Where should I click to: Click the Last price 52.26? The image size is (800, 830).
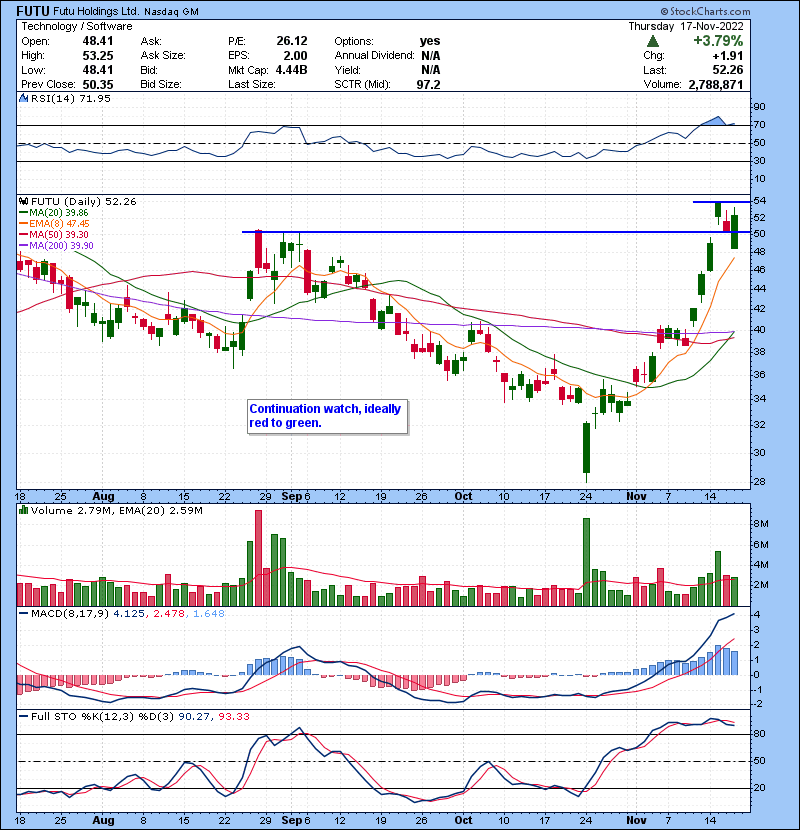pos(727,70)
